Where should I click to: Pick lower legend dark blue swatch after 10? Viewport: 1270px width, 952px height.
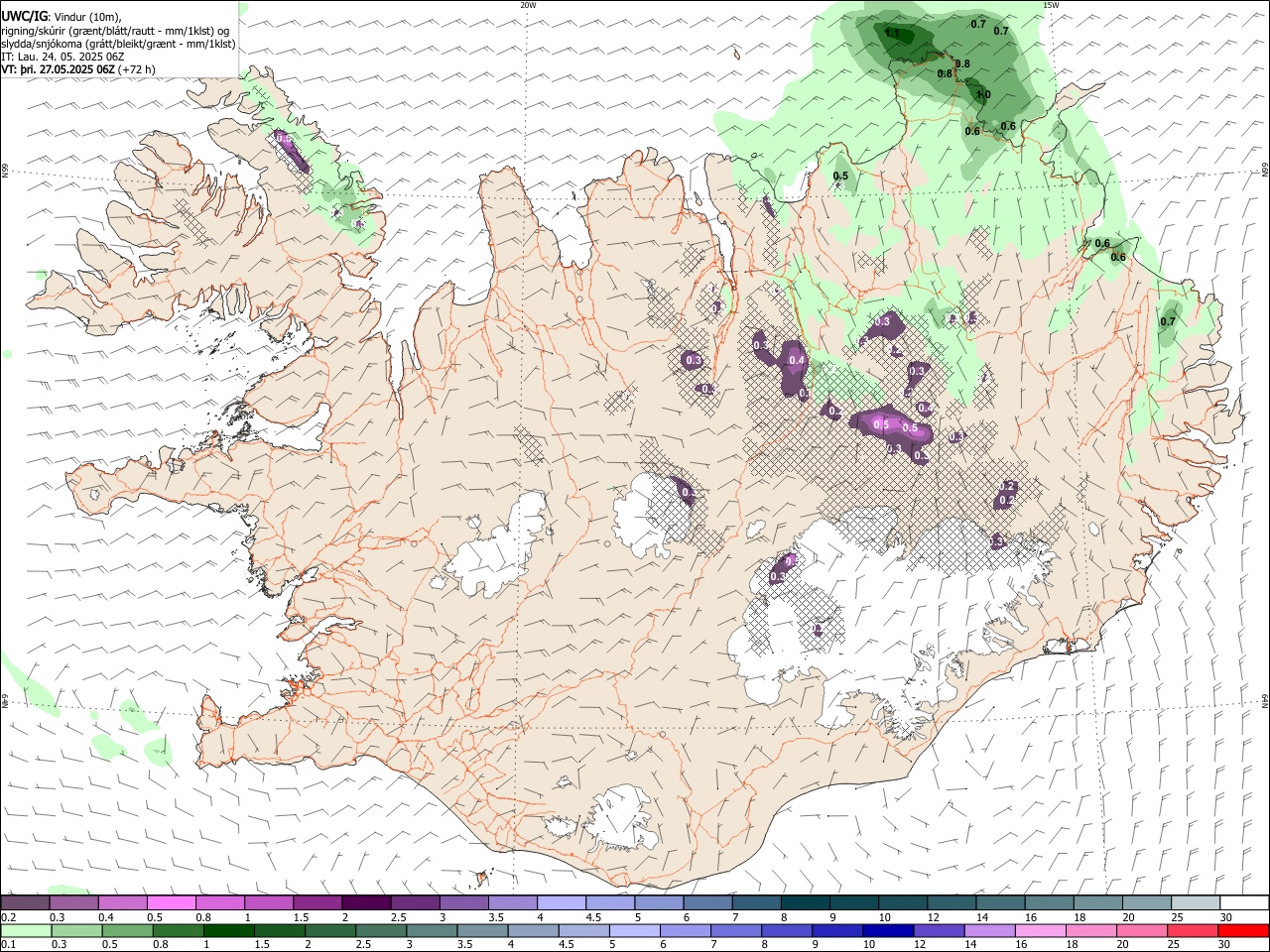point(887,931)
